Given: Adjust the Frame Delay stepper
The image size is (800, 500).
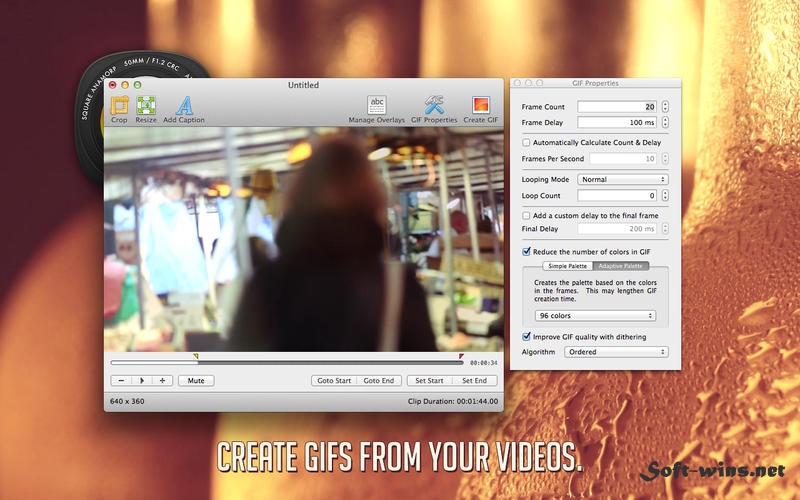Looking at the screenshot, I should click(665, 122).
